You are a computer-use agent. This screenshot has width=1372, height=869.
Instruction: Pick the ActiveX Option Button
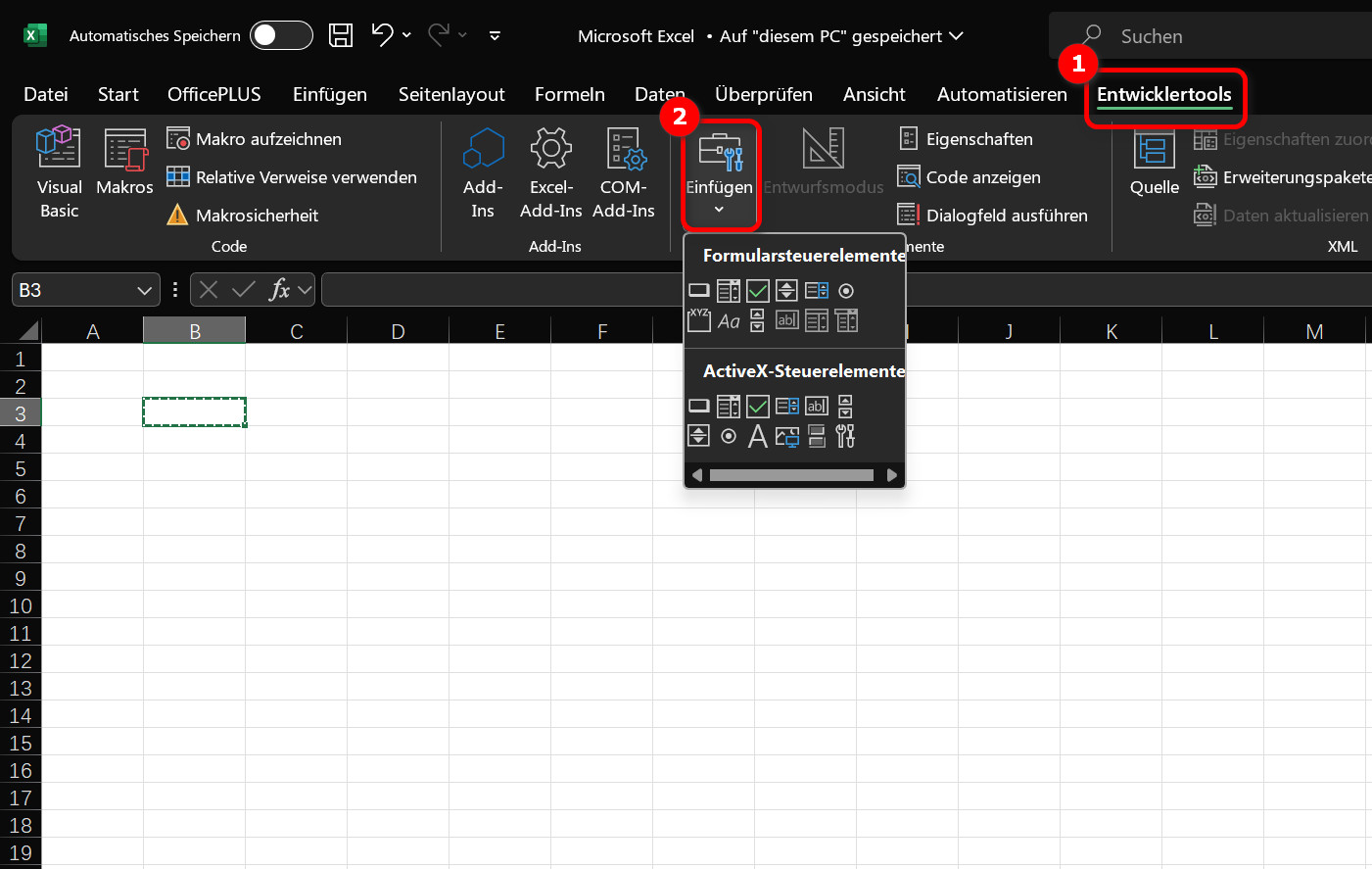tap(729, 436)
